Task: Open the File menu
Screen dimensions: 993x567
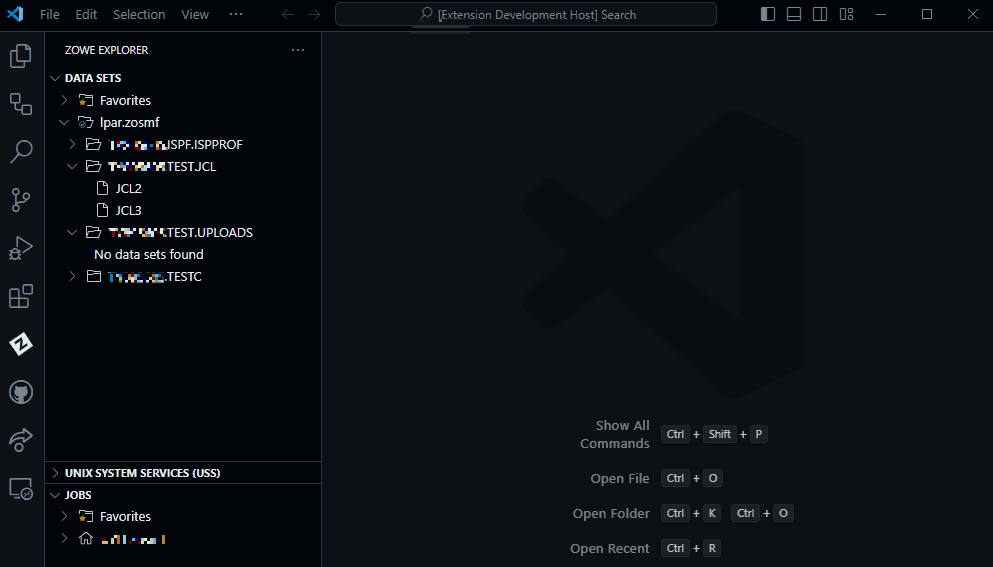Action: tap(50, 14)
